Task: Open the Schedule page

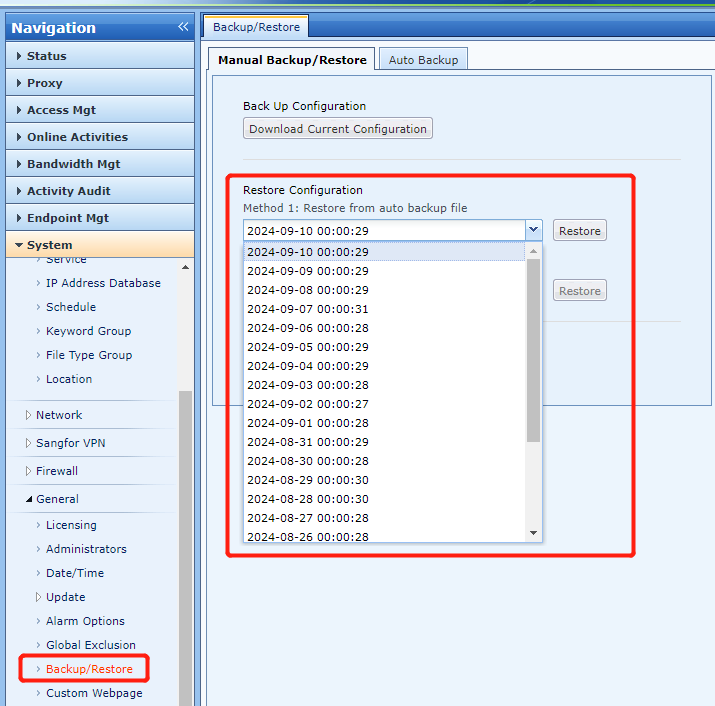Action: click(71, 307)
